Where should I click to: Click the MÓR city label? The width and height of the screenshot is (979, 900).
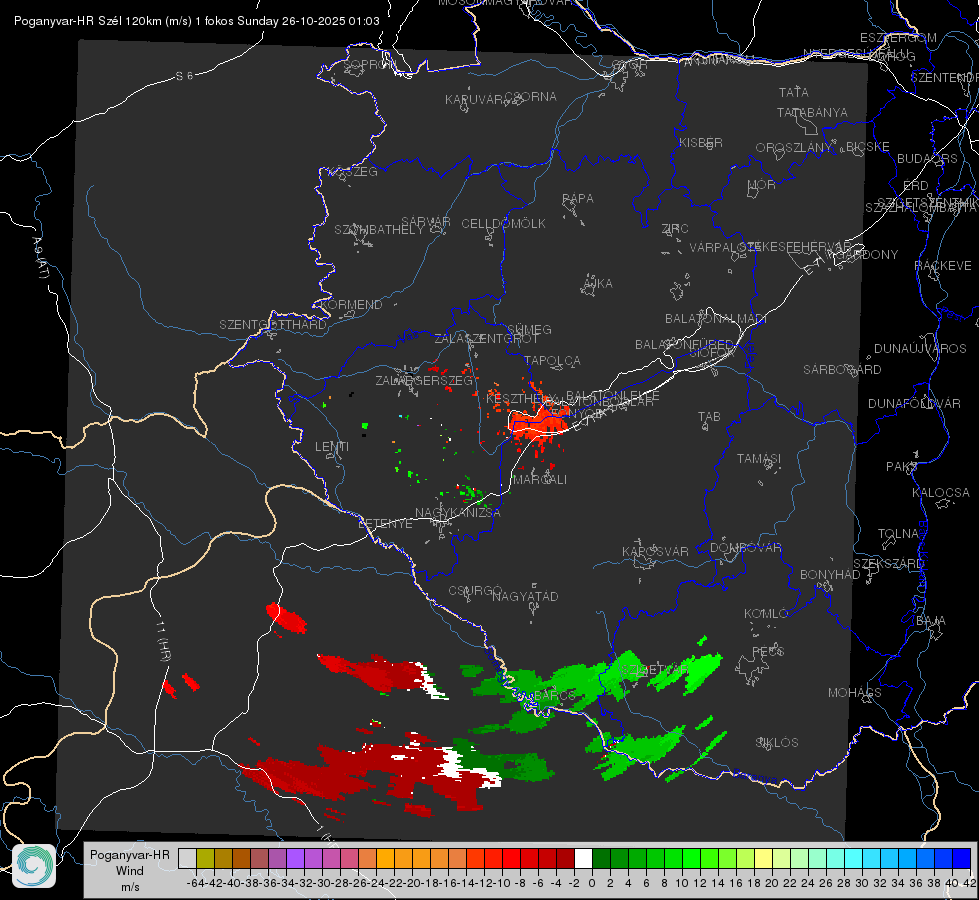pos(762,184)
